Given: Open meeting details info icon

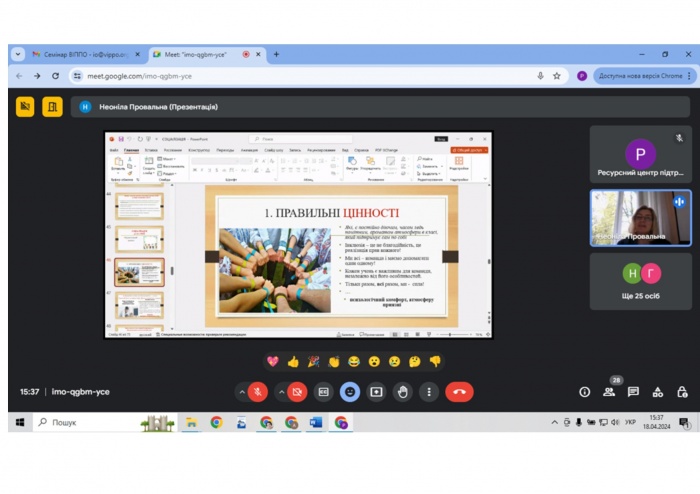Looking at the screenshot, I should [585, 392].
